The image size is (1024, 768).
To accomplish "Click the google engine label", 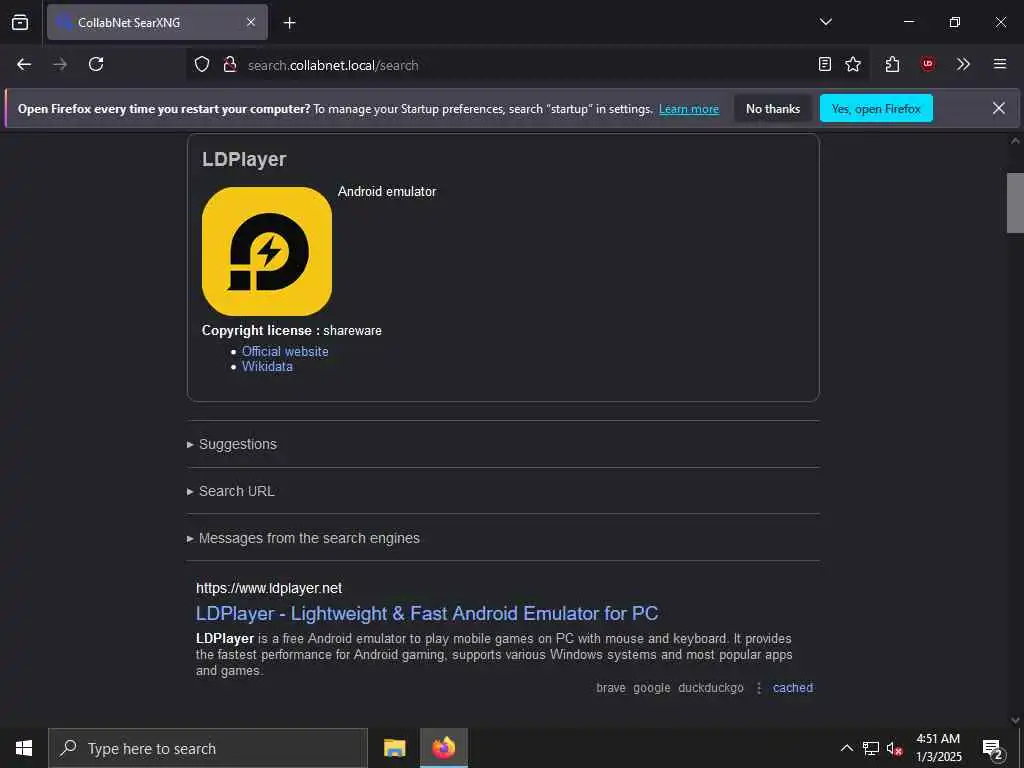I will (x=652, y=688).
